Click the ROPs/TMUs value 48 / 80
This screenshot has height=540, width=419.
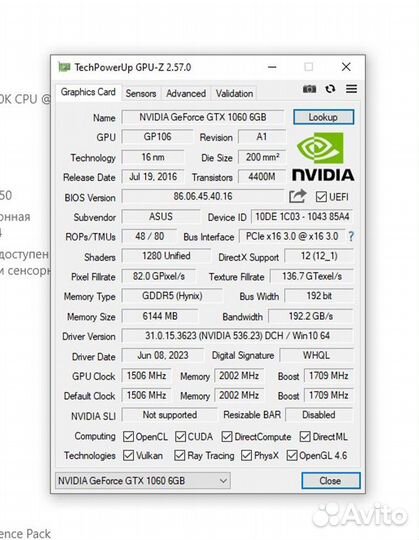pyautogui.click(x=149, y=236)
